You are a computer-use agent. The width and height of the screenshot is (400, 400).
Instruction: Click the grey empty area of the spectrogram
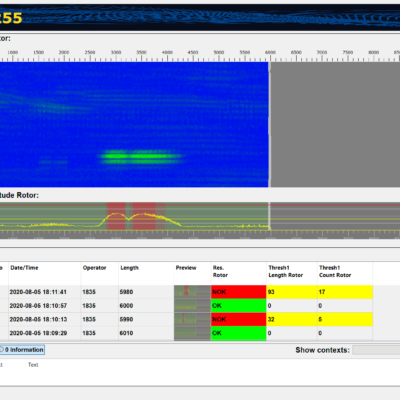coord(335,124)
